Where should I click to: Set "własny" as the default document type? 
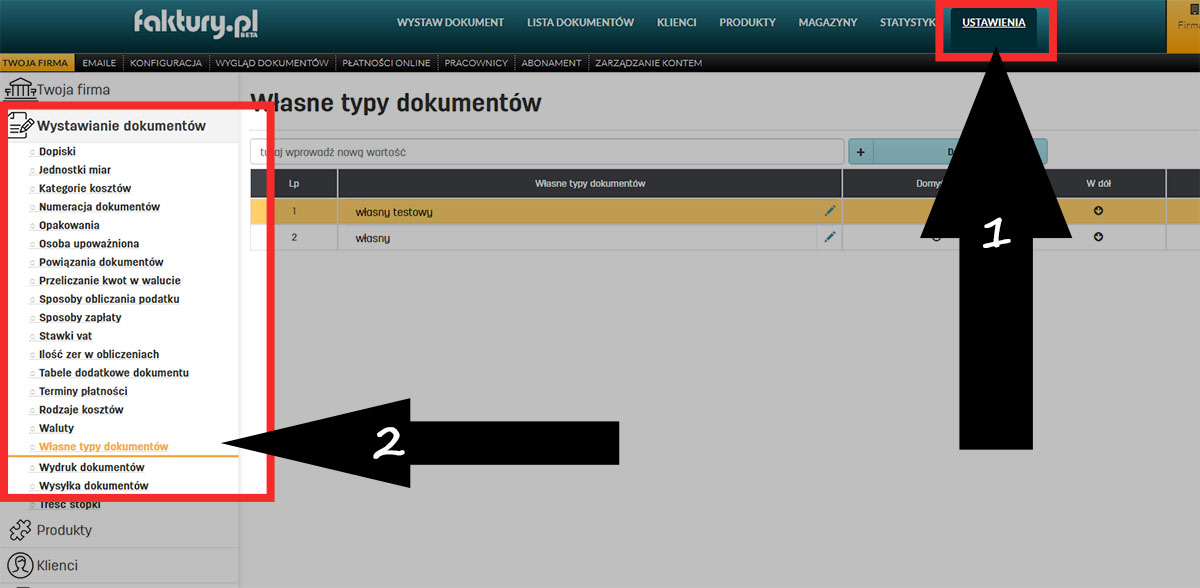point(936,237)
